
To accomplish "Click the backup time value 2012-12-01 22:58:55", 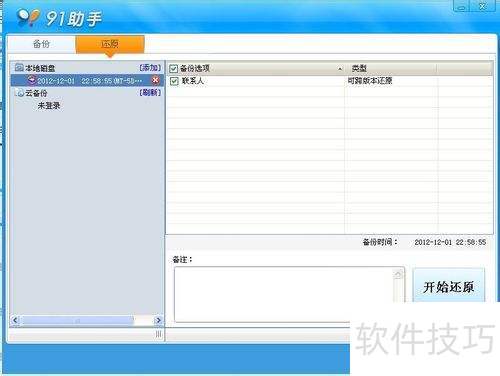I will click(x=450, y=242).
